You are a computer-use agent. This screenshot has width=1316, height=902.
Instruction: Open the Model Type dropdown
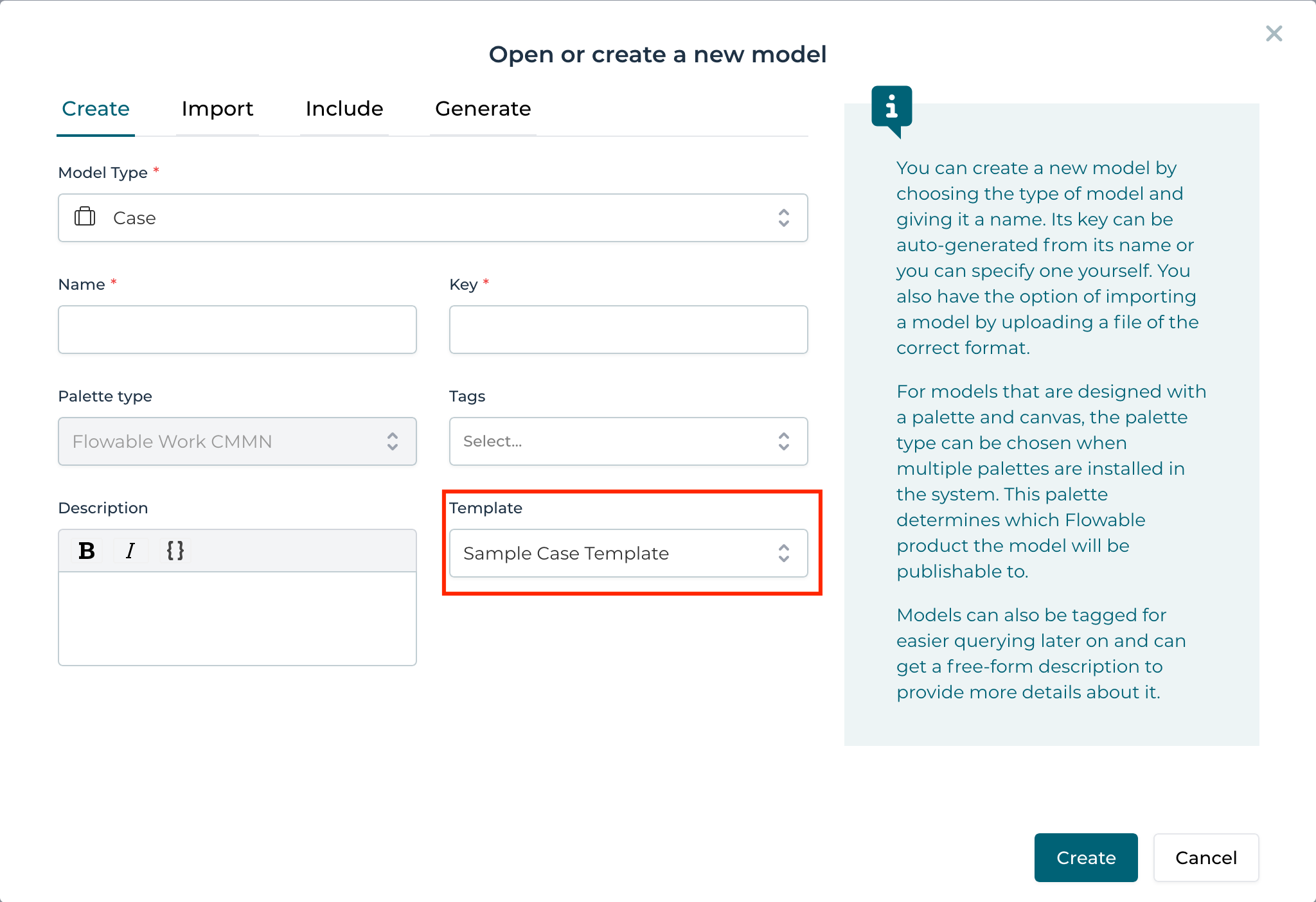(x=432, y=218)
